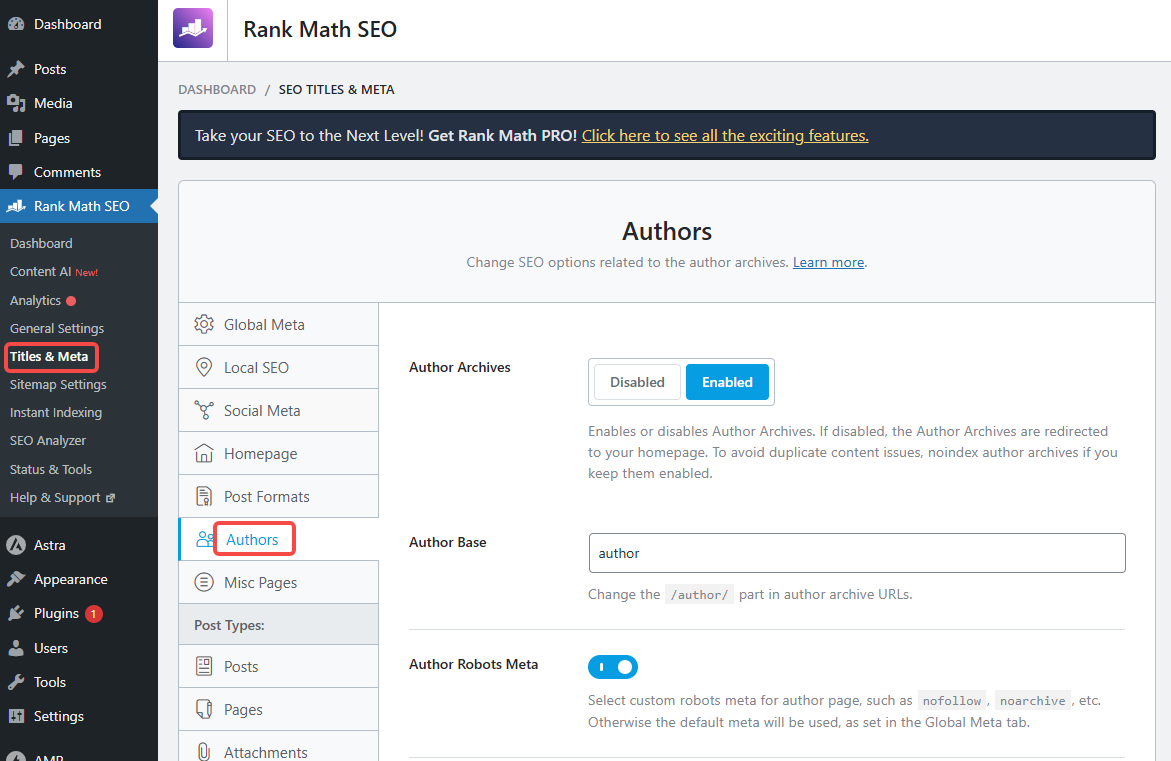Switch to the Authors tab
The width and height of the screenshot is (1171, 761).
click(253, 538)
